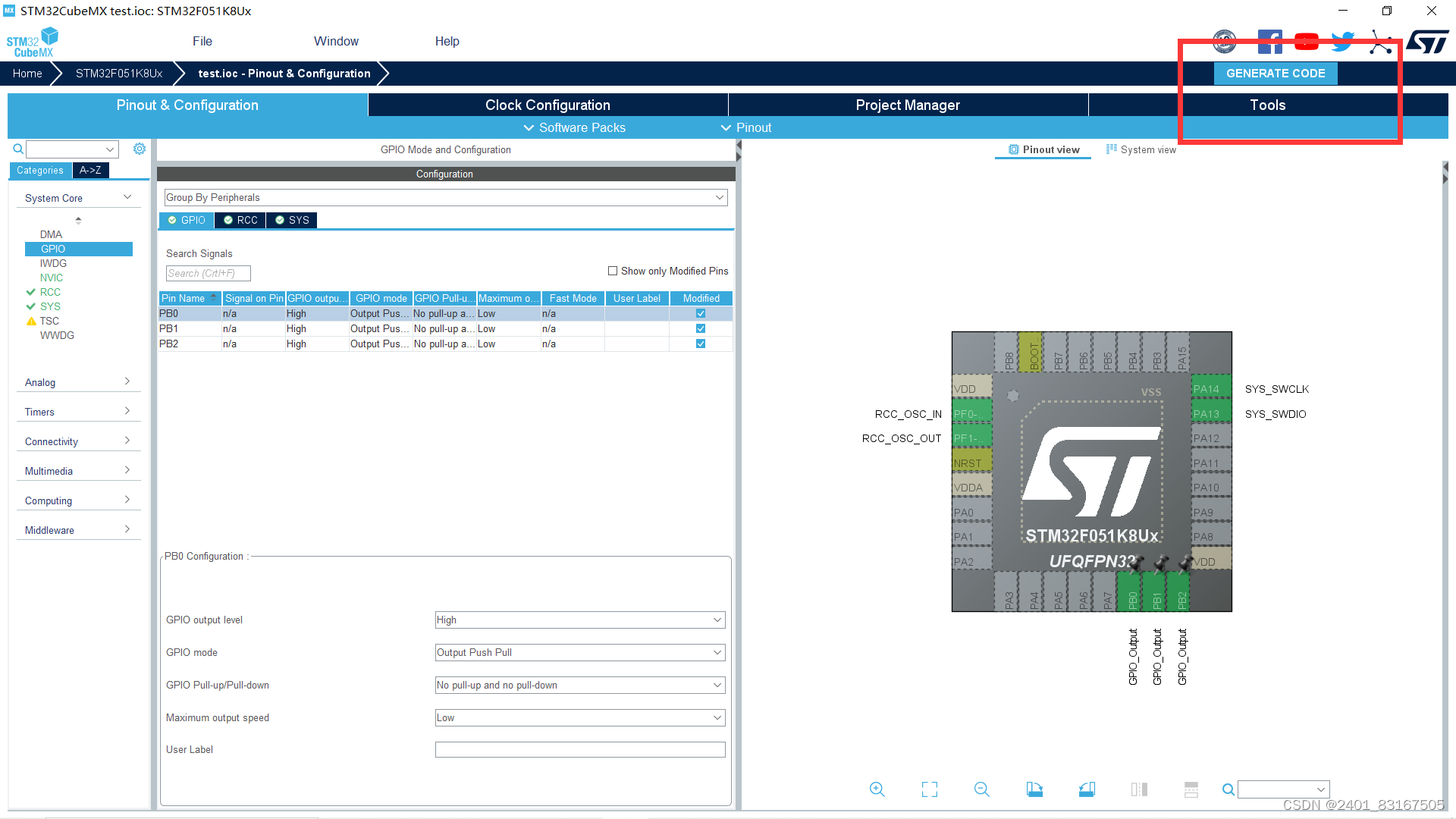Open the File menu
This screenshot has height=819, width=1456.
tap(202, 41)
